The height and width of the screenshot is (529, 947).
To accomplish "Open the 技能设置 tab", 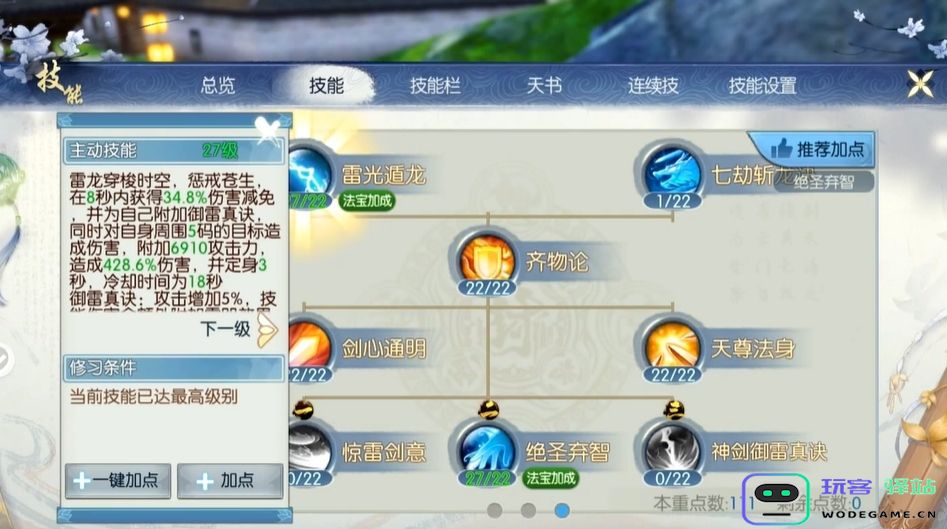I will [762, 85].
